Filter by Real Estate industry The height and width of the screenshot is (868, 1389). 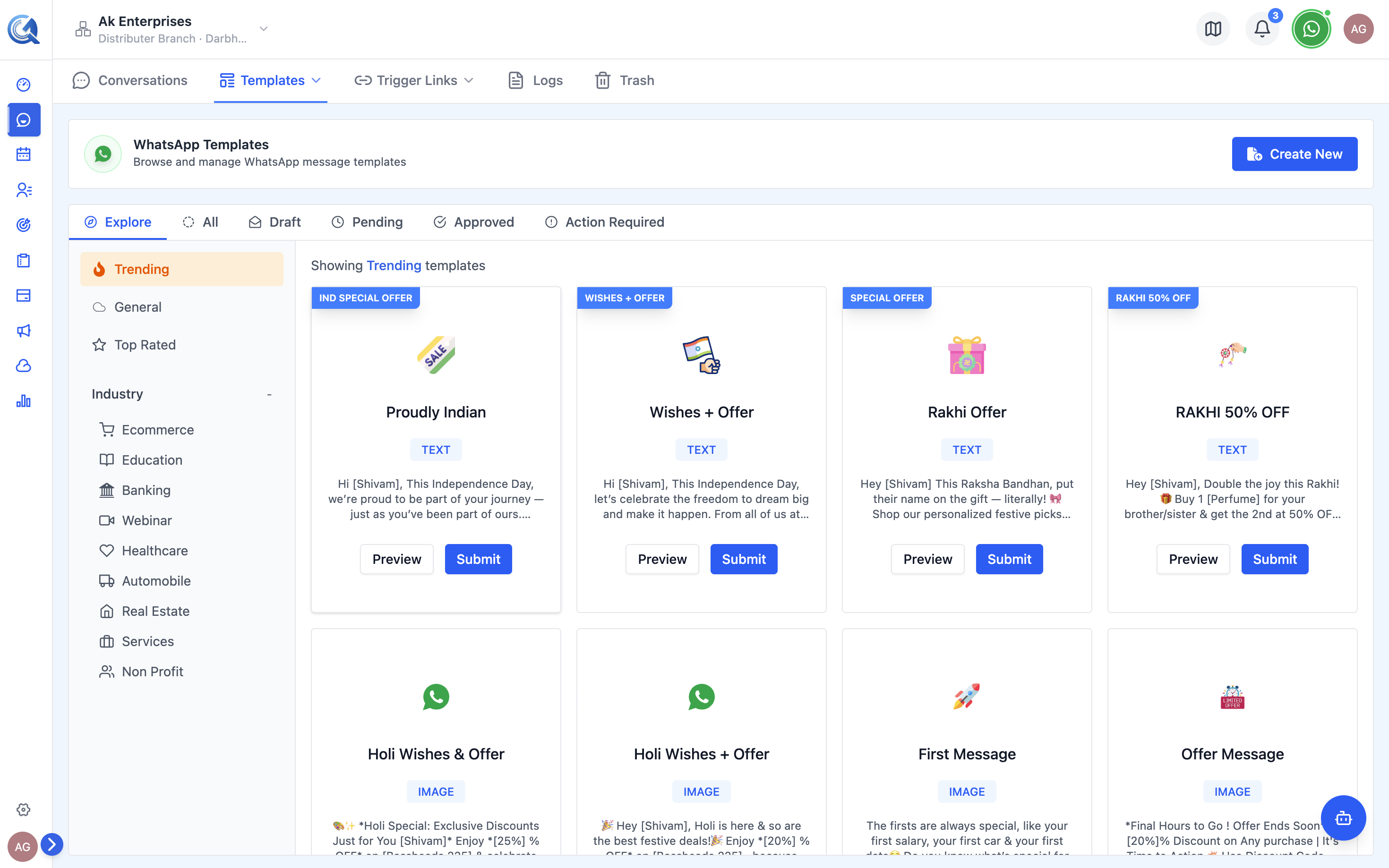click(x=144, y=612)
